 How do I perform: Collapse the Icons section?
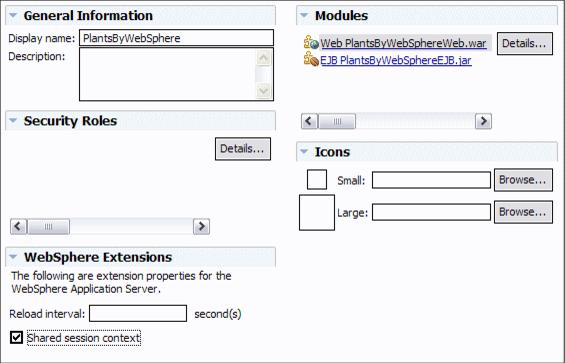(x=304, y=152)
